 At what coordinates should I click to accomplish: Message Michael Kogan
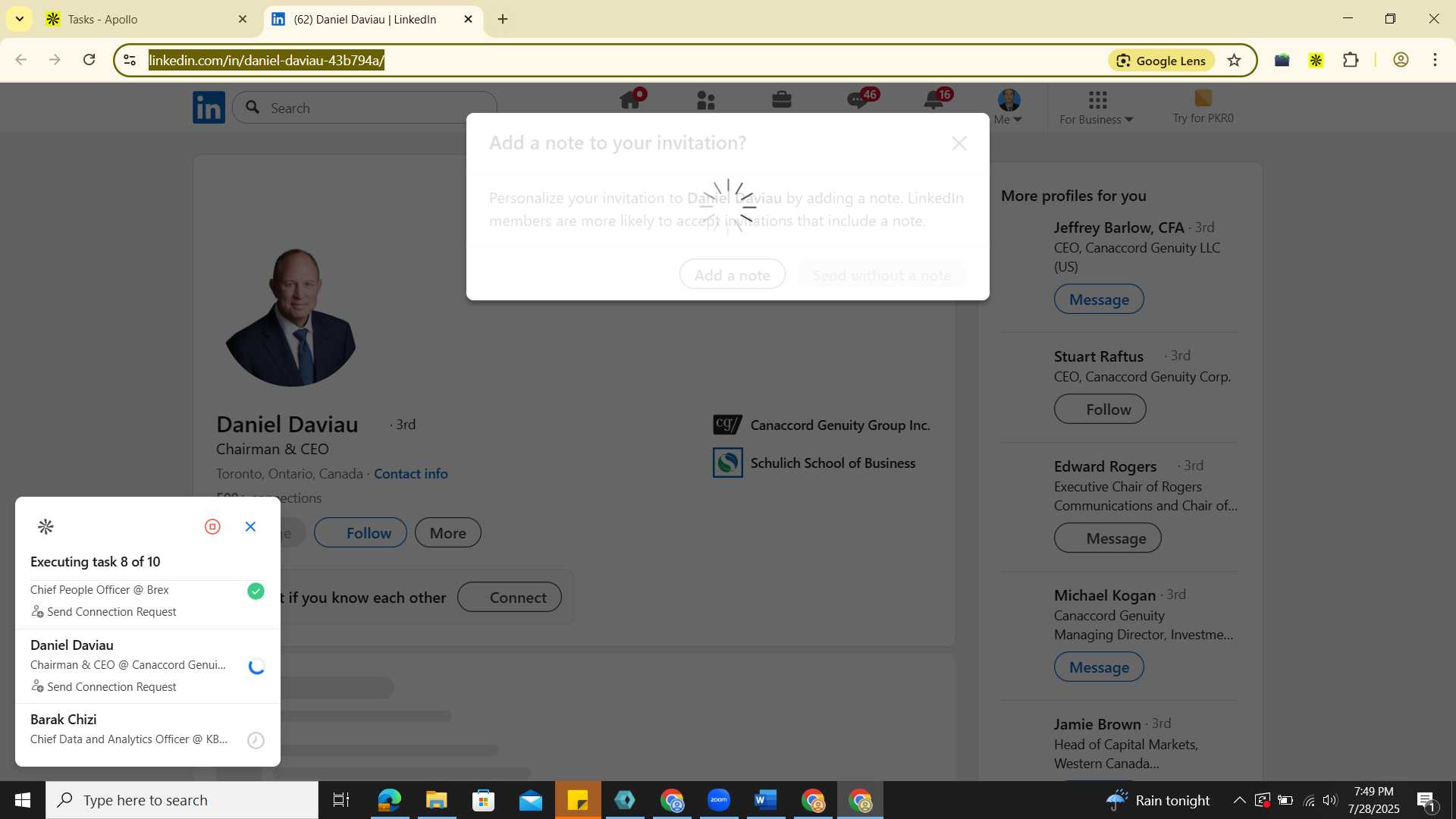1099,667
